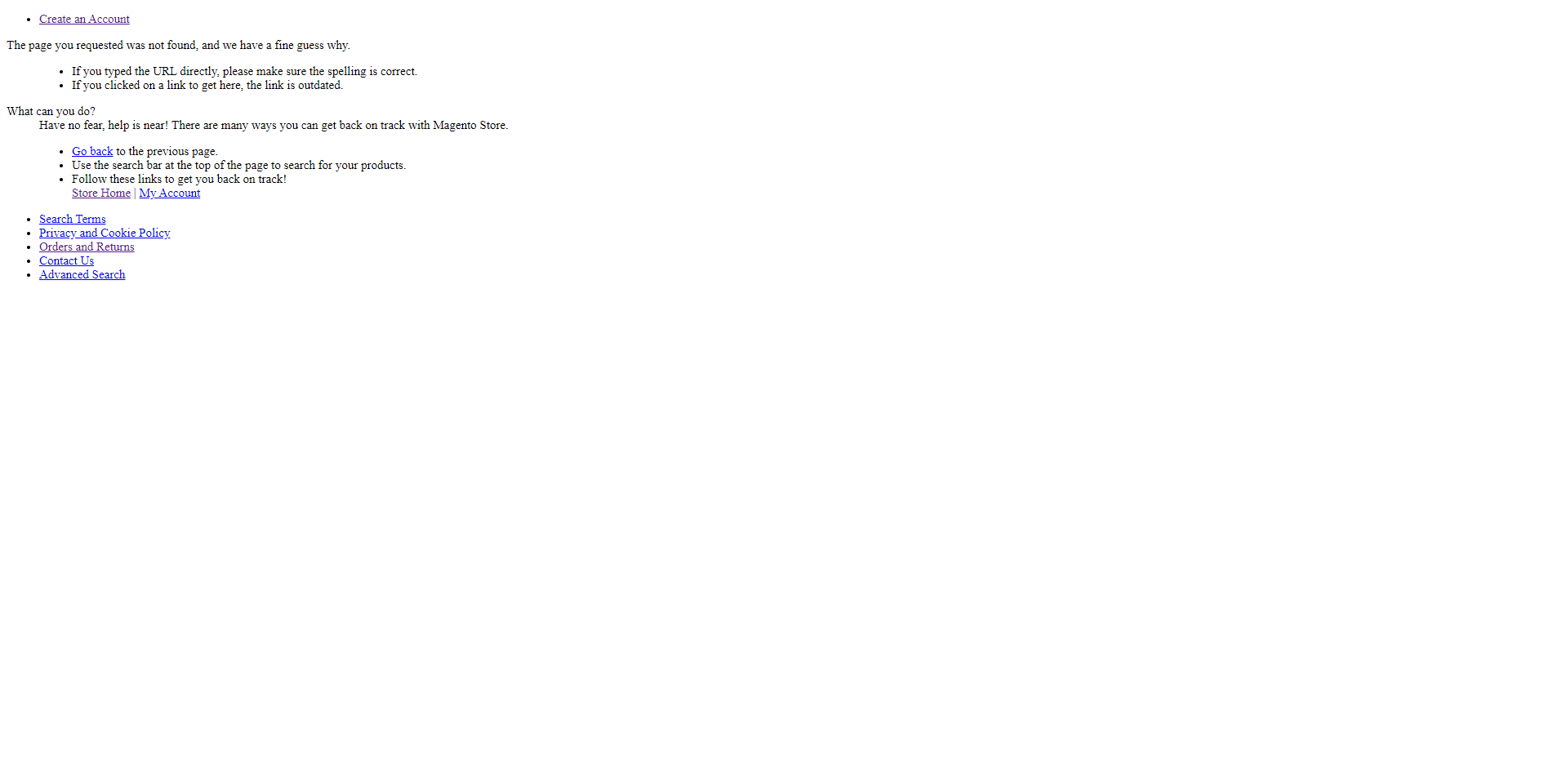Click the 'Use the search bar' bullet text
Screen dimensions: 1568x765
click(238, 165)
